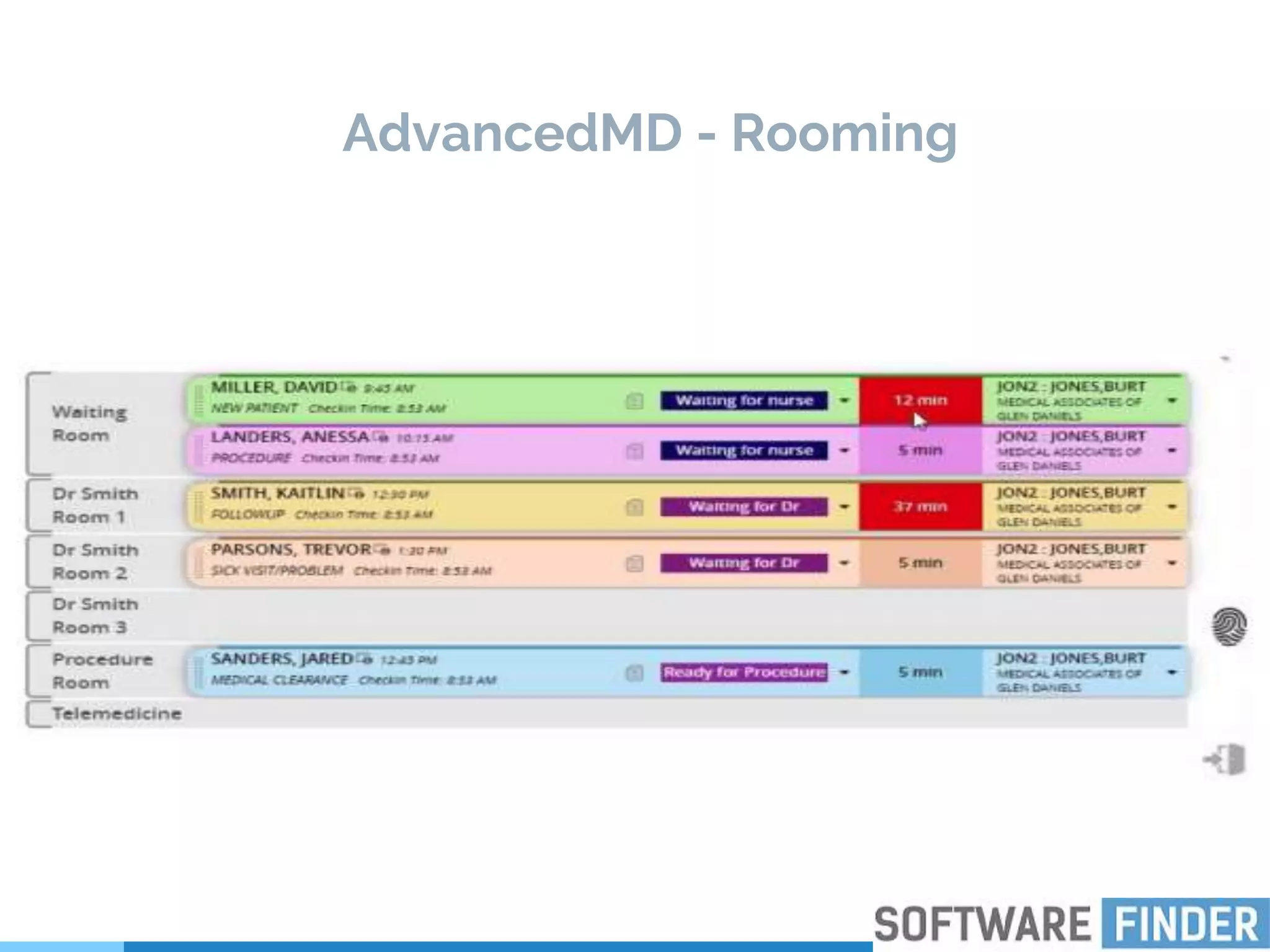Grab the drag handle on MILLER, DAVID row
Viewport: 1270px width, 952px height.
(198, 400)
